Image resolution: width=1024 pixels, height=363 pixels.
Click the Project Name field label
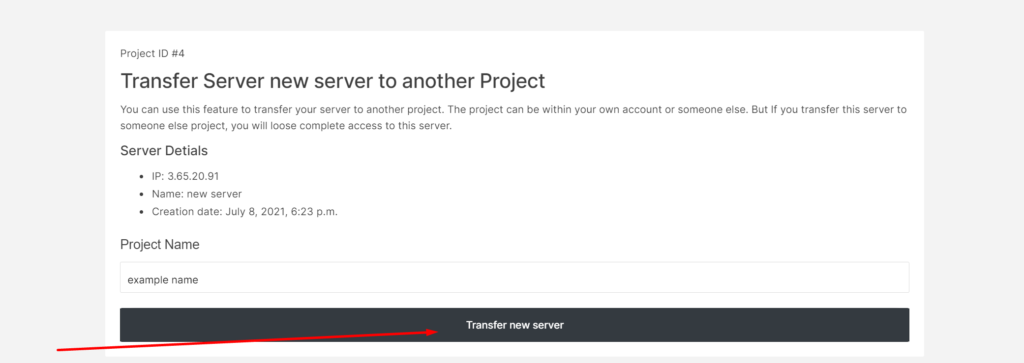pos(160,244)
